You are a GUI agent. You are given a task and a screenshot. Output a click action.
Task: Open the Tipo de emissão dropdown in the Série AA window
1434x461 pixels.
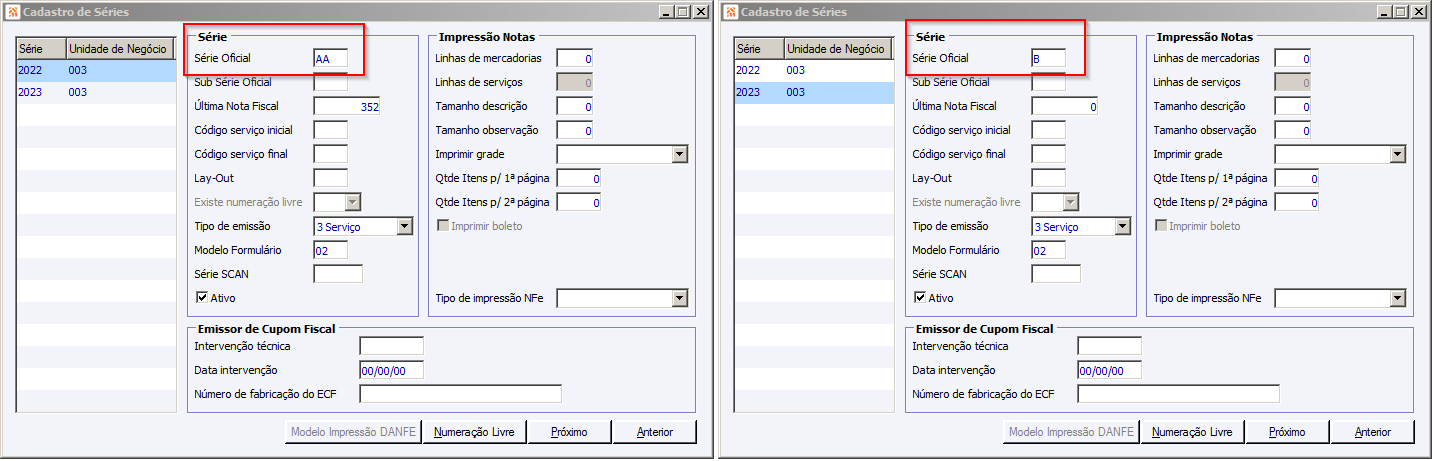pyautogui.click(x=404, y=227)
